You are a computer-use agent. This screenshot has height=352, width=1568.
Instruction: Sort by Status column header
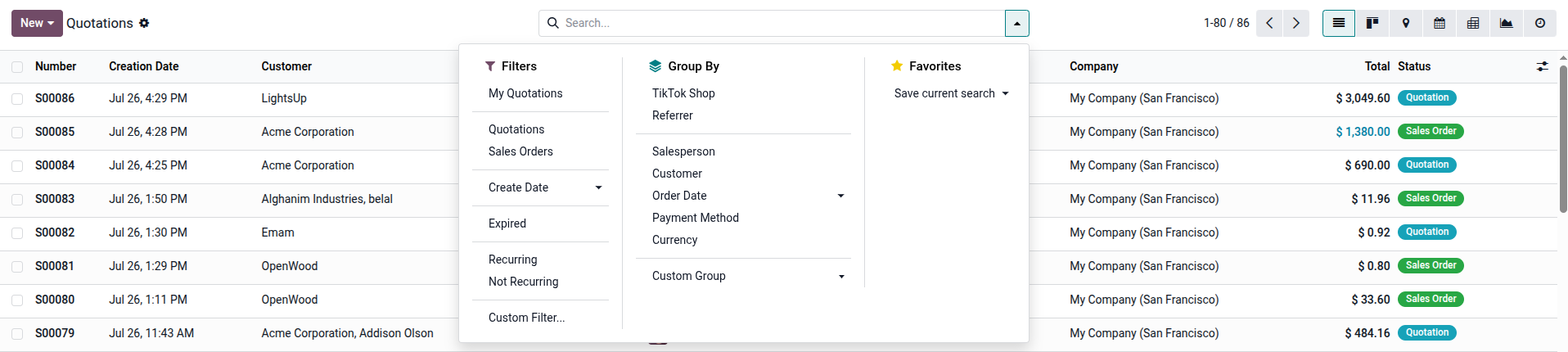tap(1414, 66)
